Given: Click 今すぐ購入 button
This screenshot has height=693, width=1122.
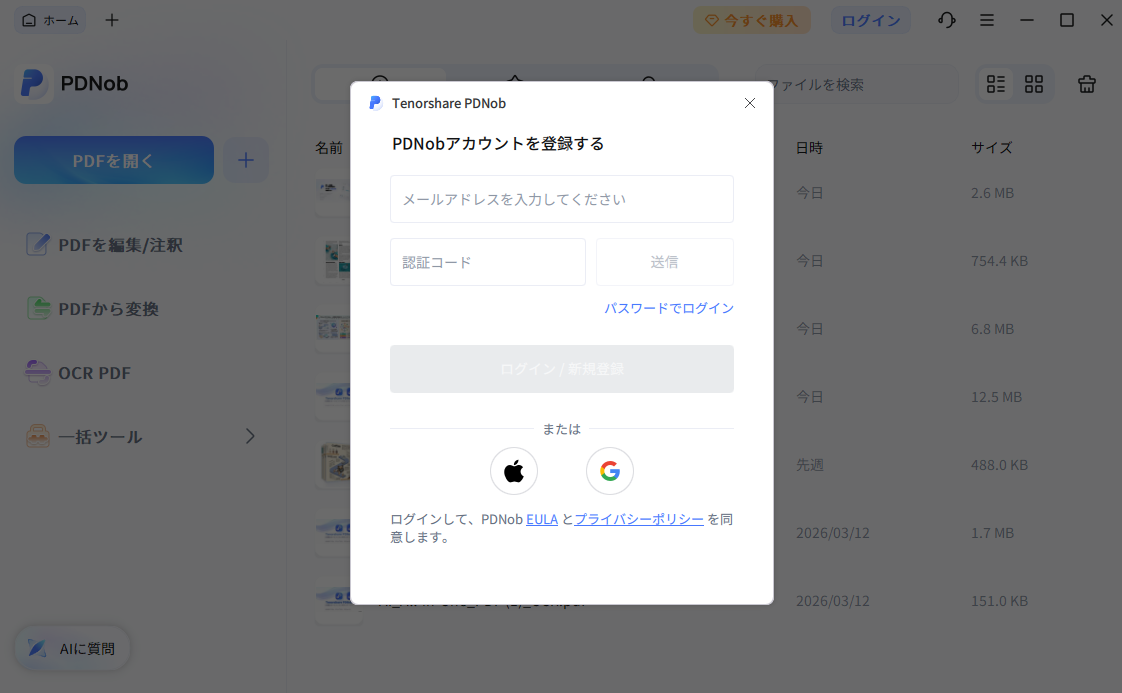Looking at the screenshot, I should 752,20.
